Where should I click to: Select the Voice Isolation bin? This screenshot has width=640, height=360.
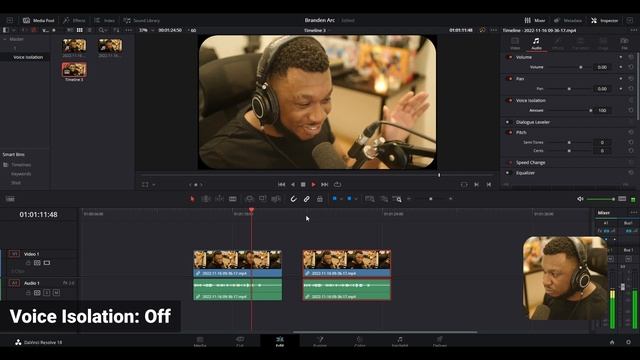click(x=28, y=57)
